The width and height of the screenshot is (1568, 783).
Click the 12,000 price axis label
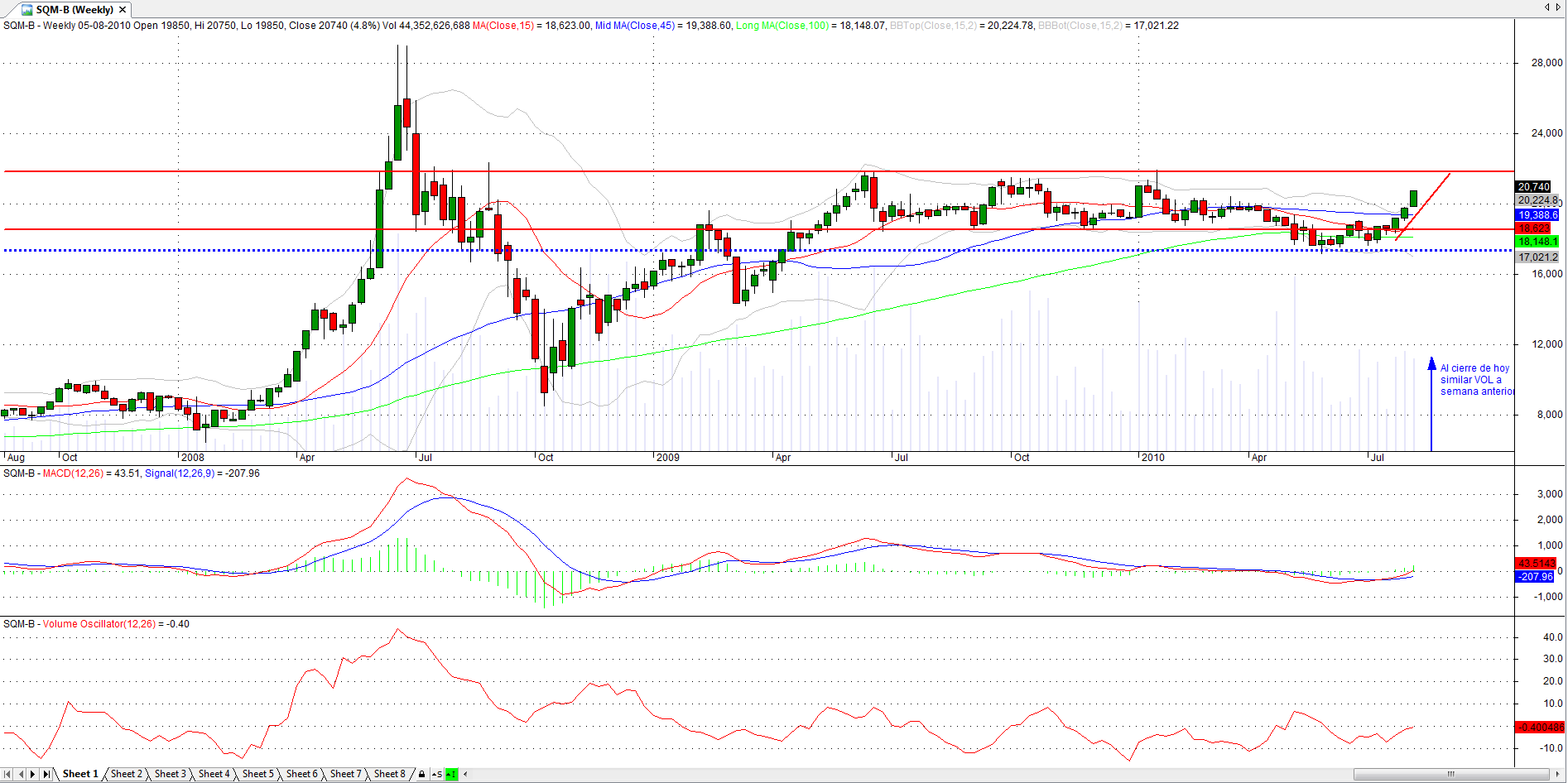click(1547, 344)
